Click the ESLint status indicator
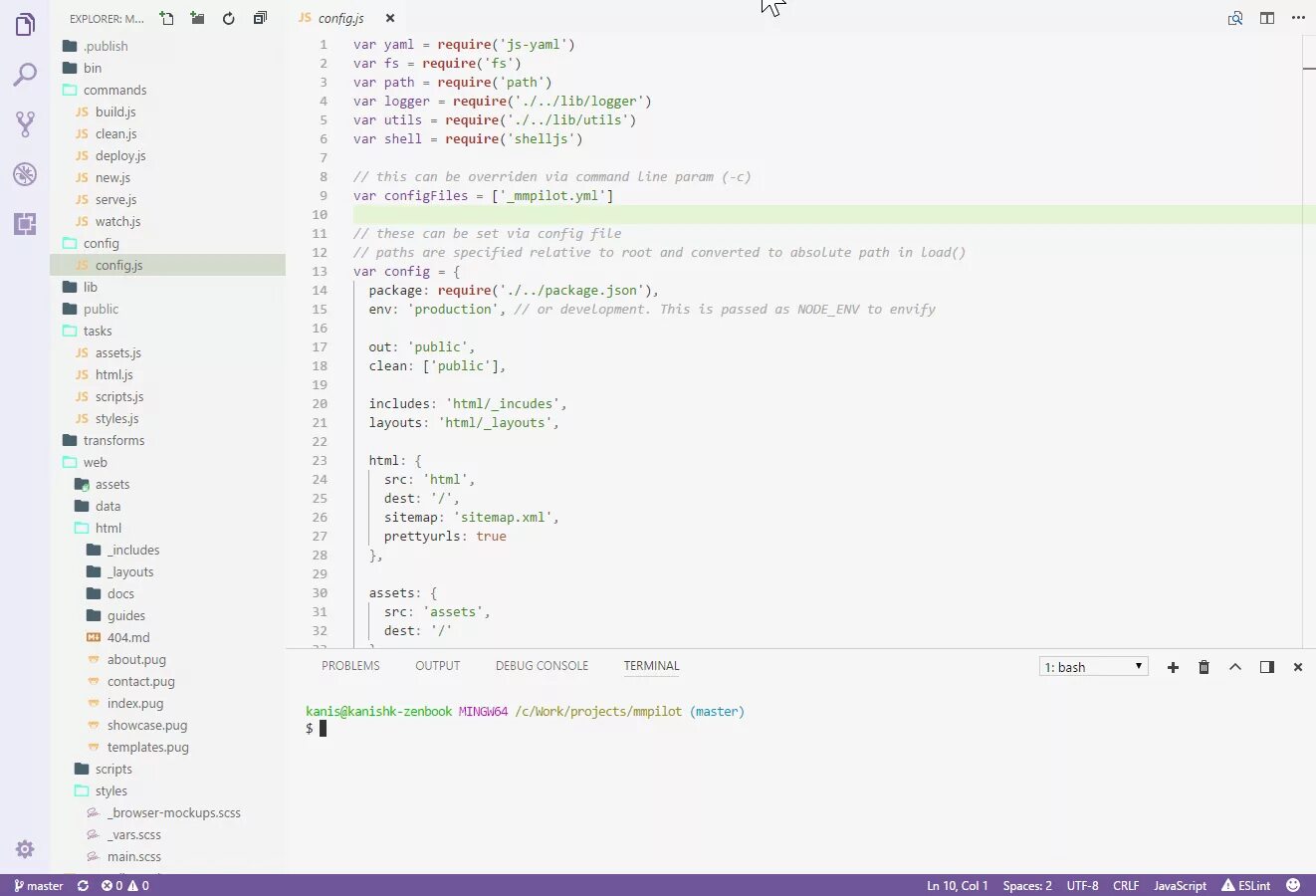Screen dimensions: 1316x896 coord(1246,885)
